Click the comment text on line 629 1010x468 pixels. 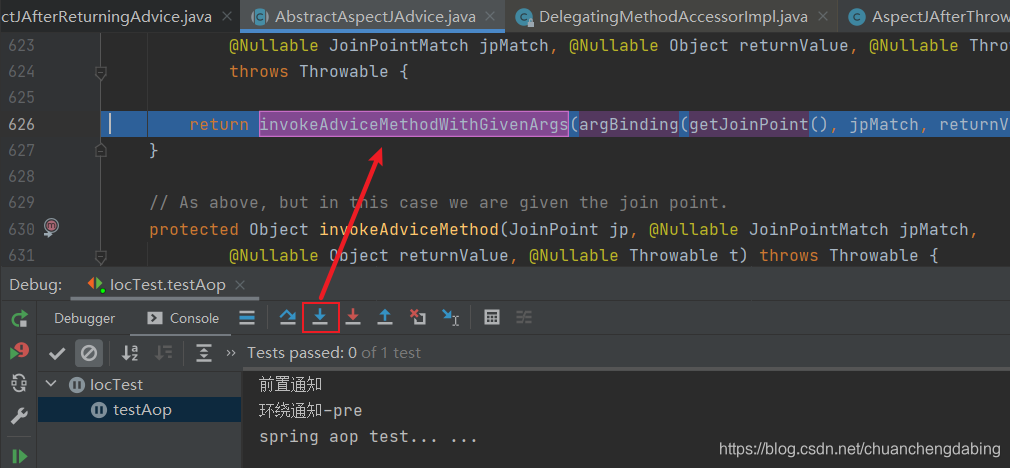(x=438, y=203)
